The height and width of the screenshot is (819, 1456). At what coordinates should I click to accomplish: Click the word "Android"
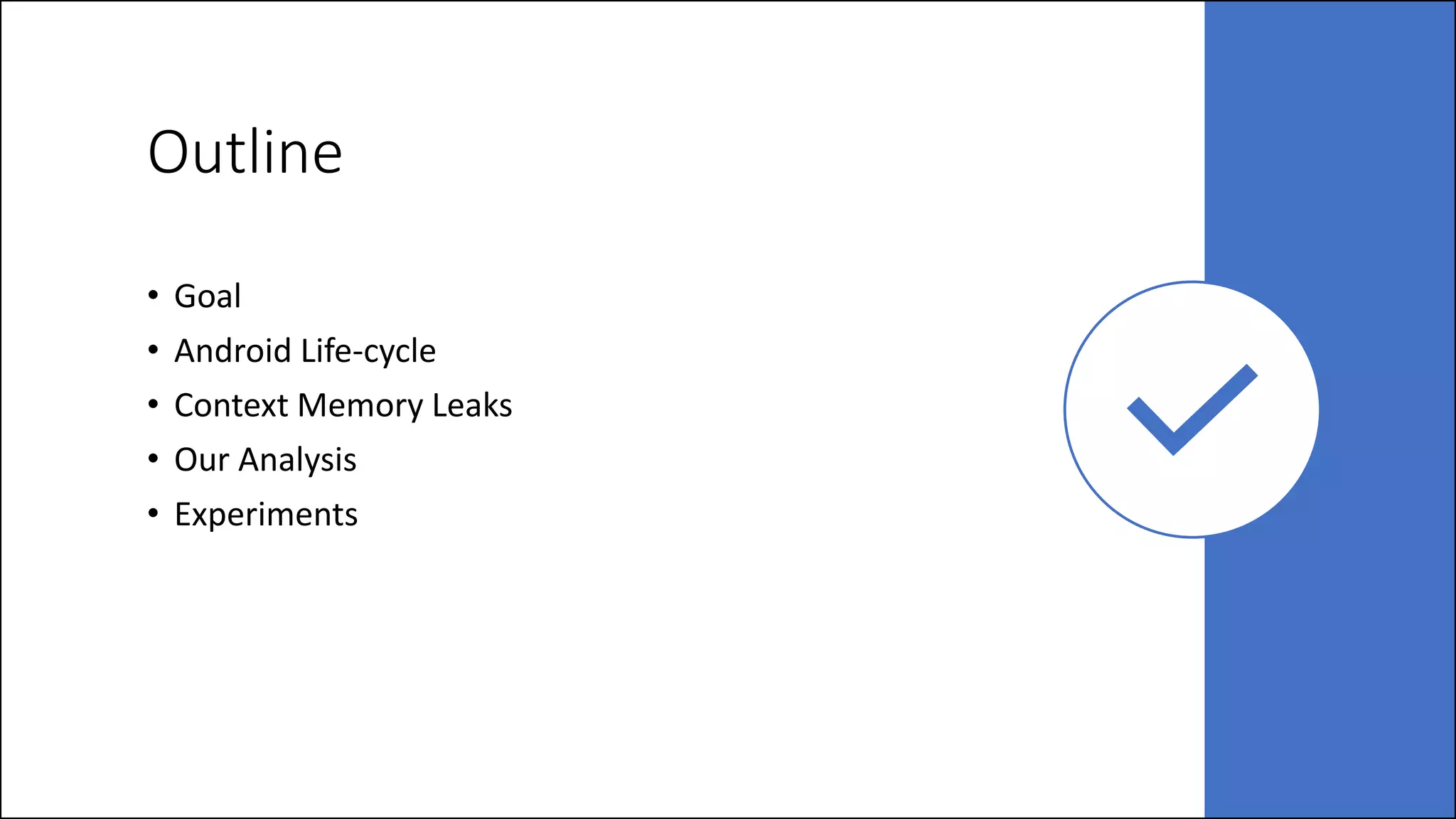[232, 351]
